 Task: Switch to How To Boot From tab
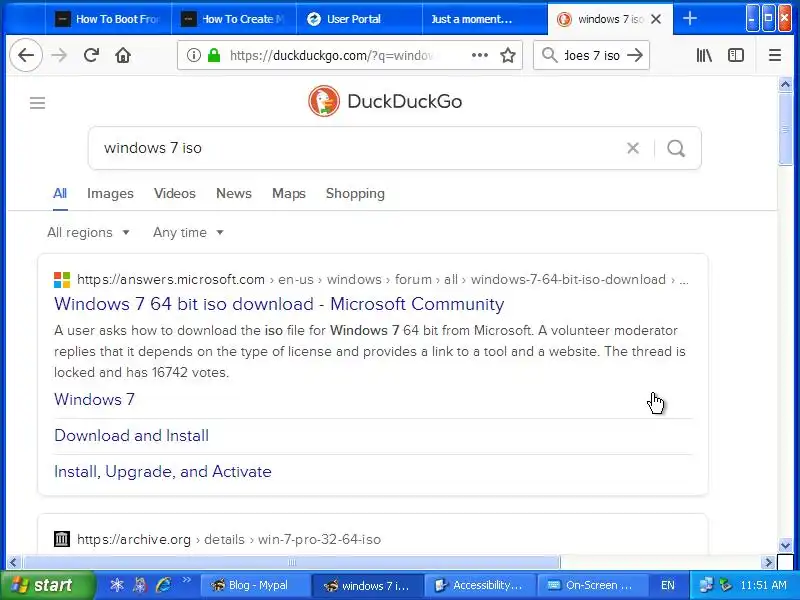tap(108, 19)
